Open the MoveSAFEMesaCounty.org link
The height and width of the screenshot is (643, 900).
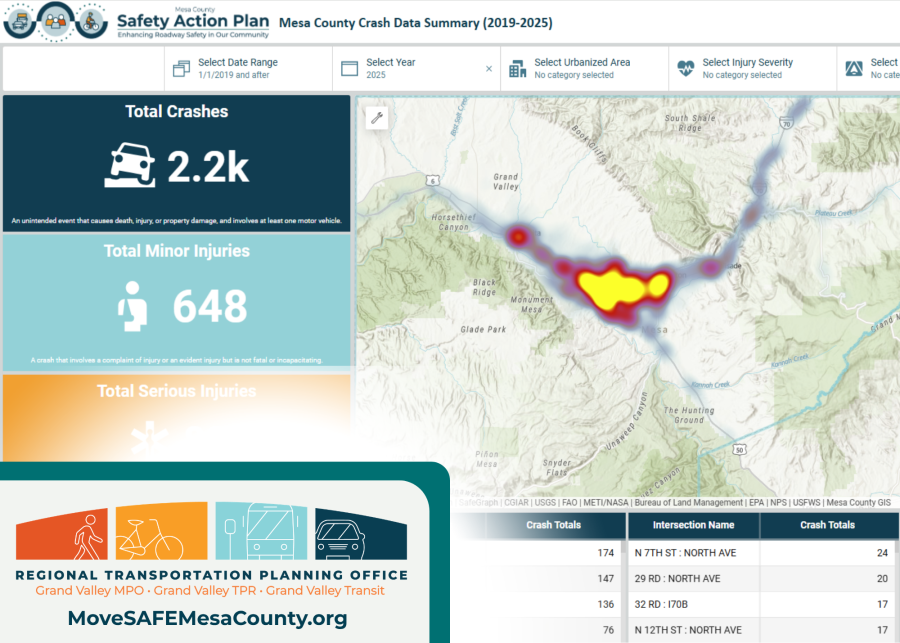coord(207,618)
